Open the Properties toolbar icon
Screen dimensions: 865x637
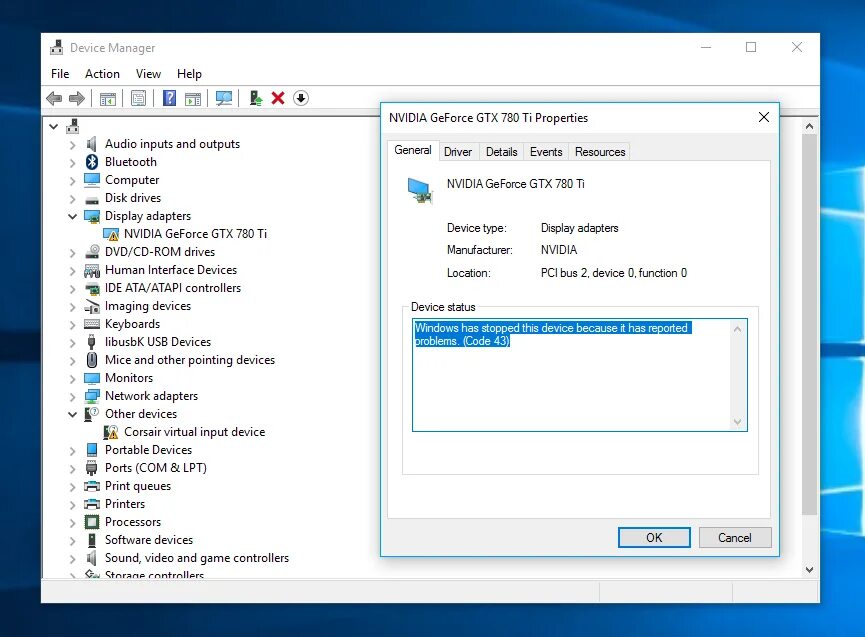(x=138, y=99)
